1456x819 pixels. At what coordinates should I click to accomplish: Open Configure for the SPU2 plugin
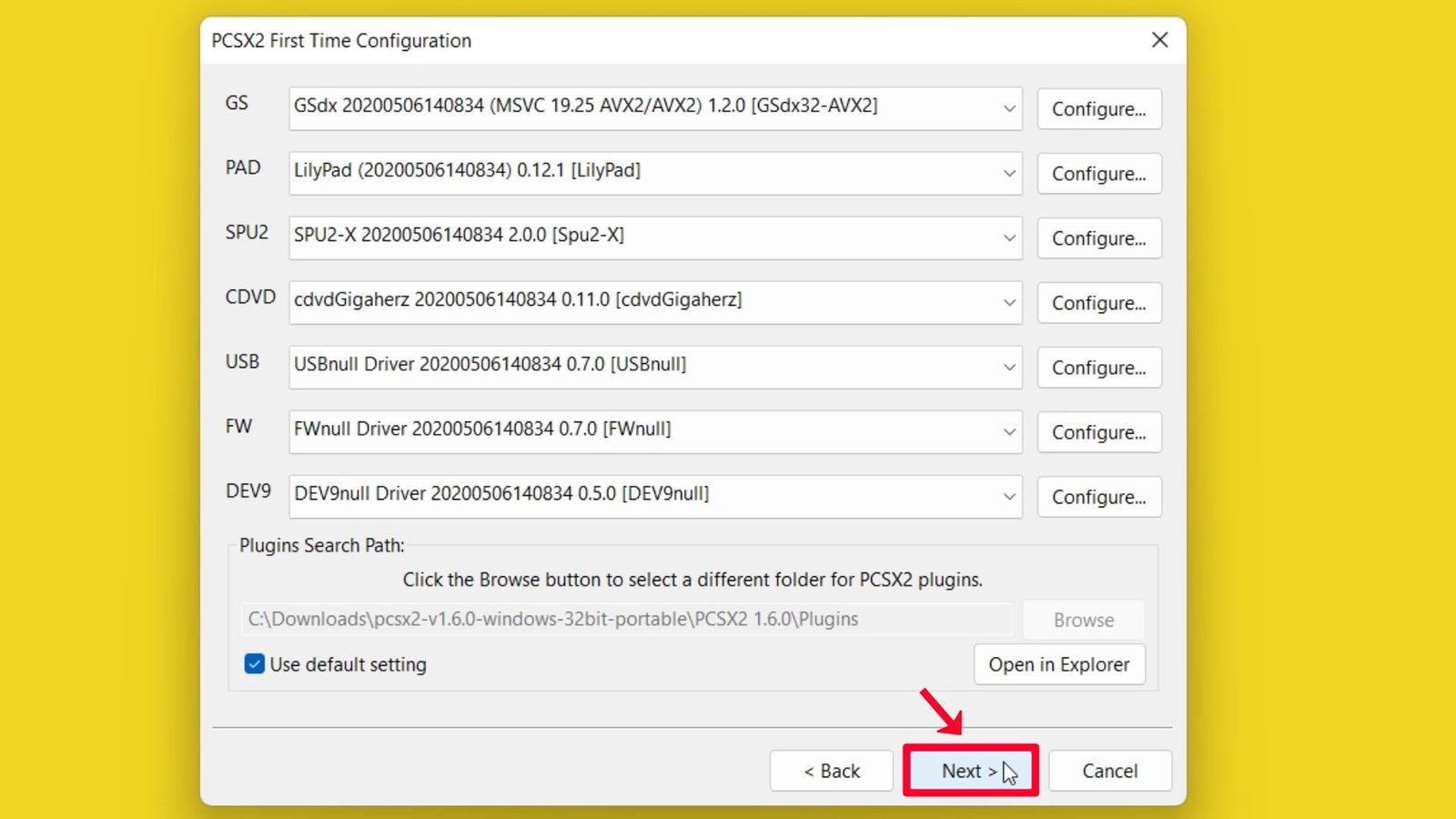(1099, 238)
